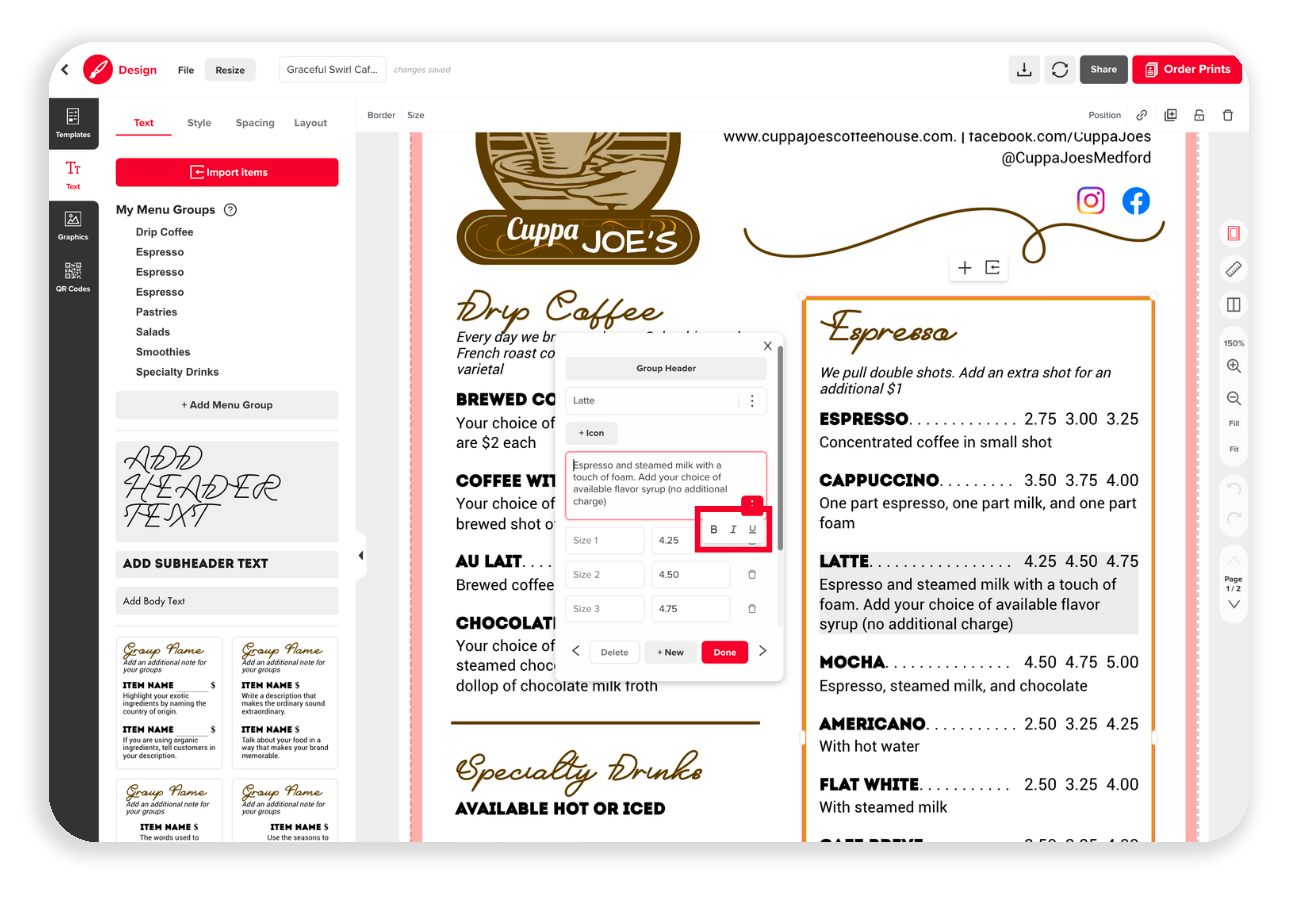Open the Size option in the toolbar
This screenshot has width=1300, height=900.
click(416, 115)
